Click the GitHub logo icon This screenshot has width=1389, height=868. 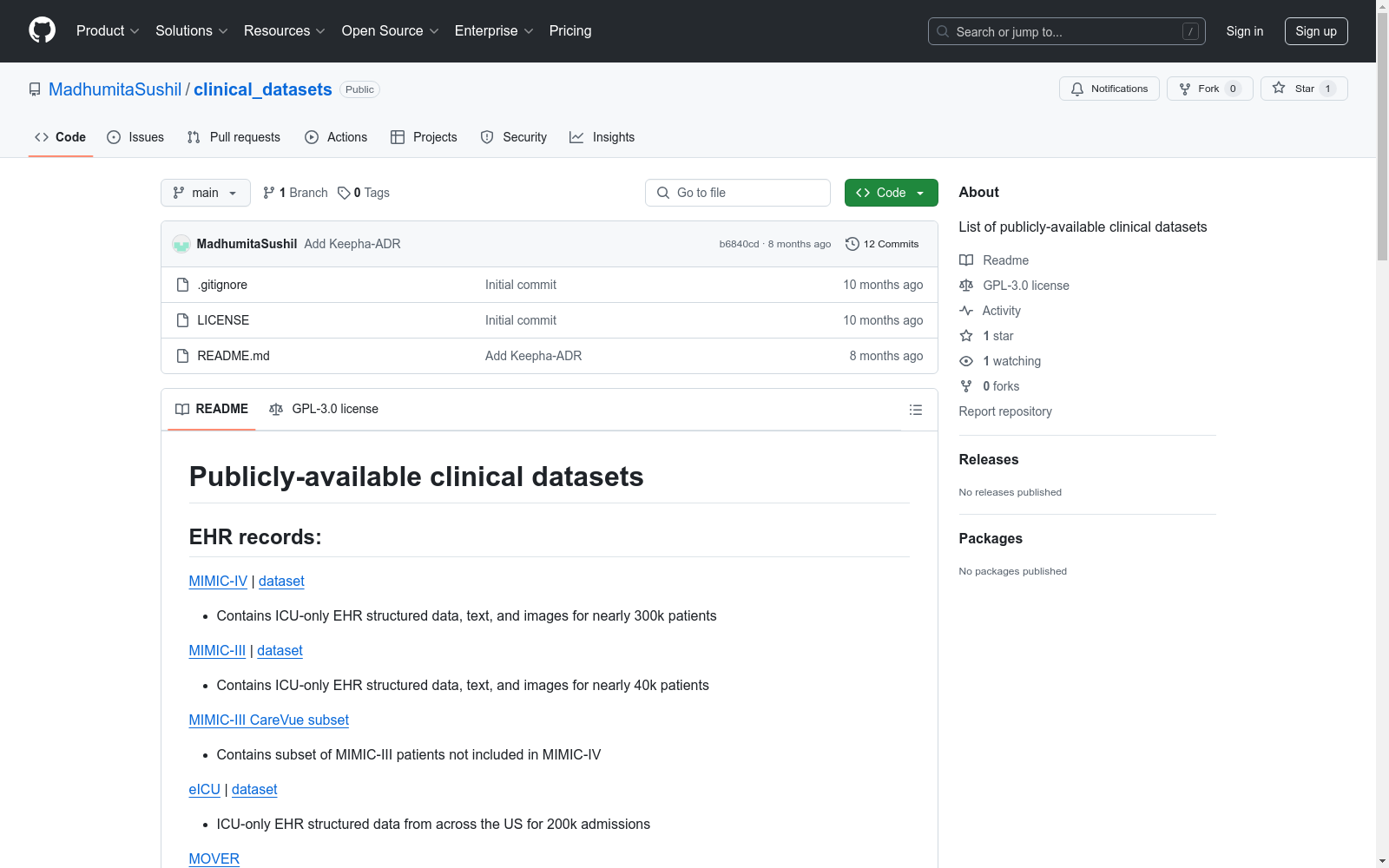[42, 30]
